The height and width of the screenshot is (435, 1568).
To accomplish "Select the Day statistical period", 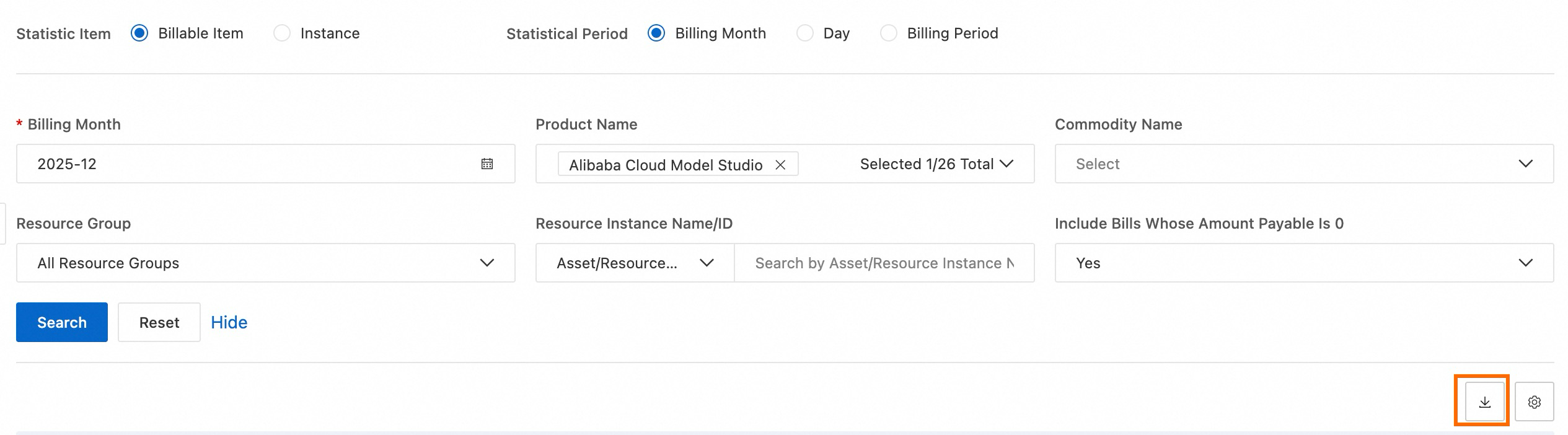I will [804, 33].
